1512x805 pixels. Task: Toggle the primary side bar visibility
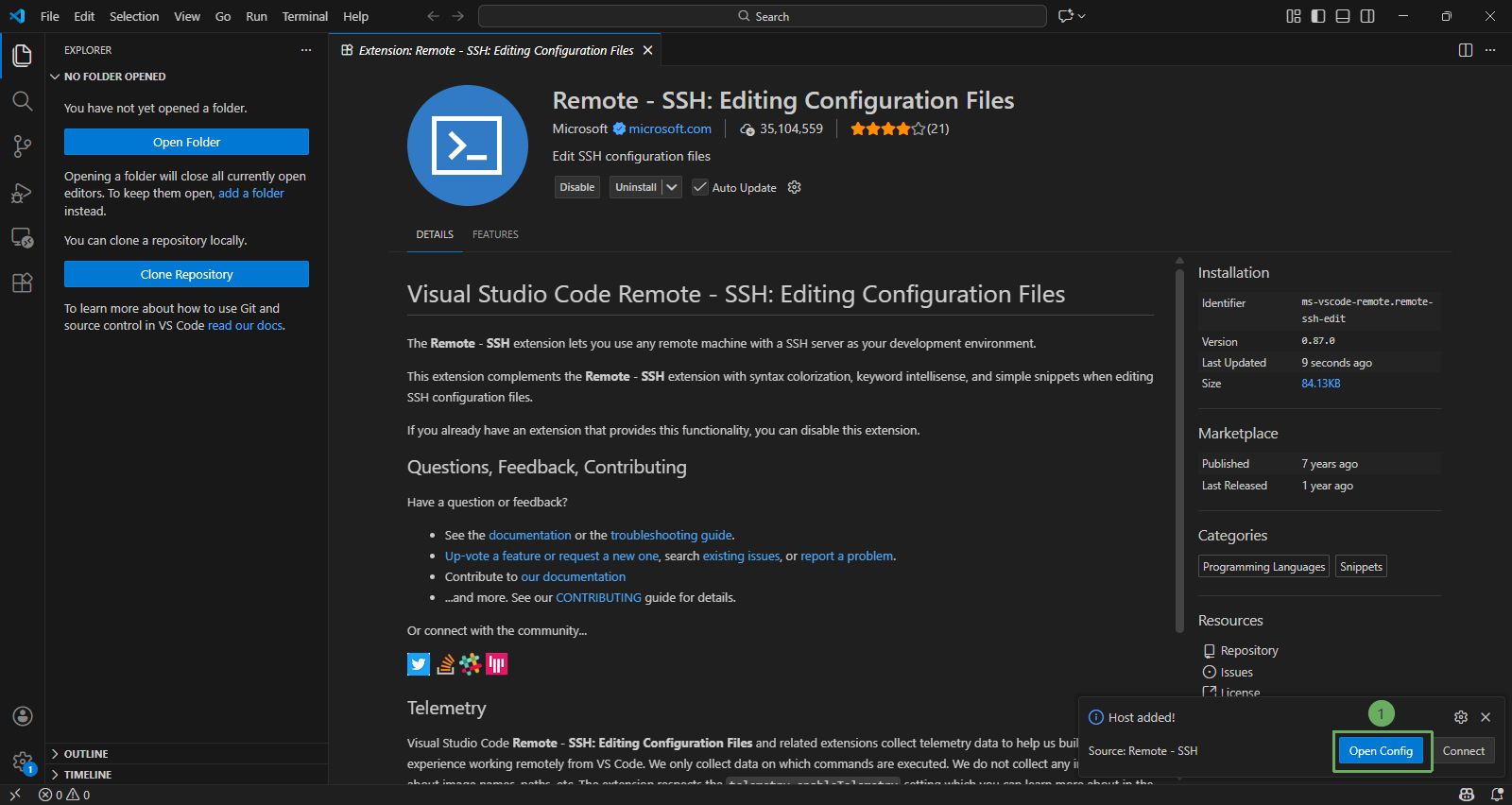(1318, 16)
